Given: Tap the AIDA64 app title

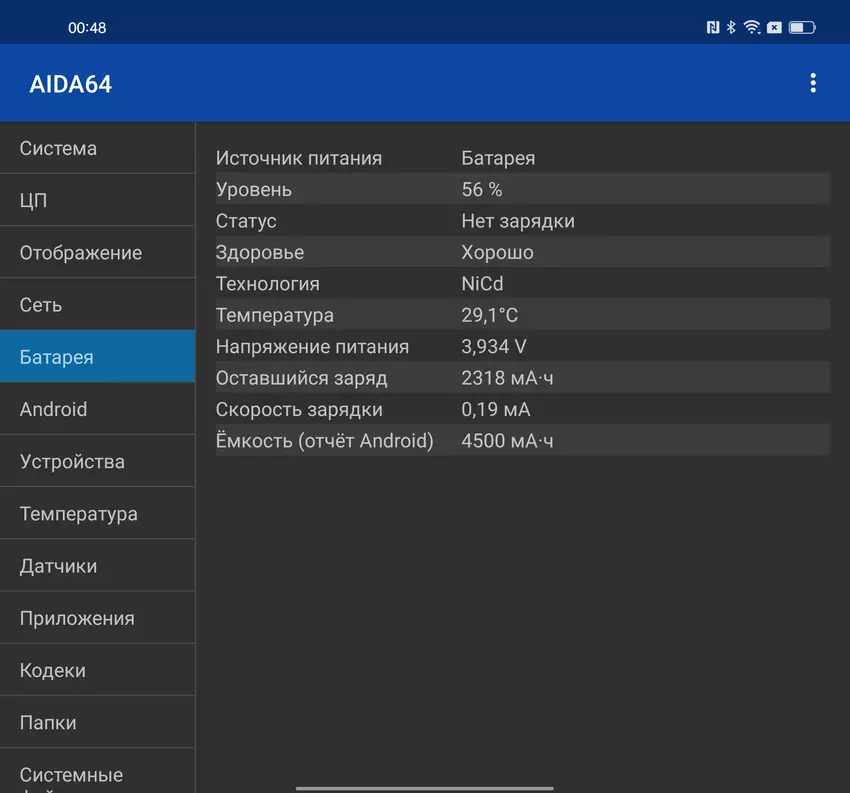Looking at the screenshot, I should tap(71, 84).
